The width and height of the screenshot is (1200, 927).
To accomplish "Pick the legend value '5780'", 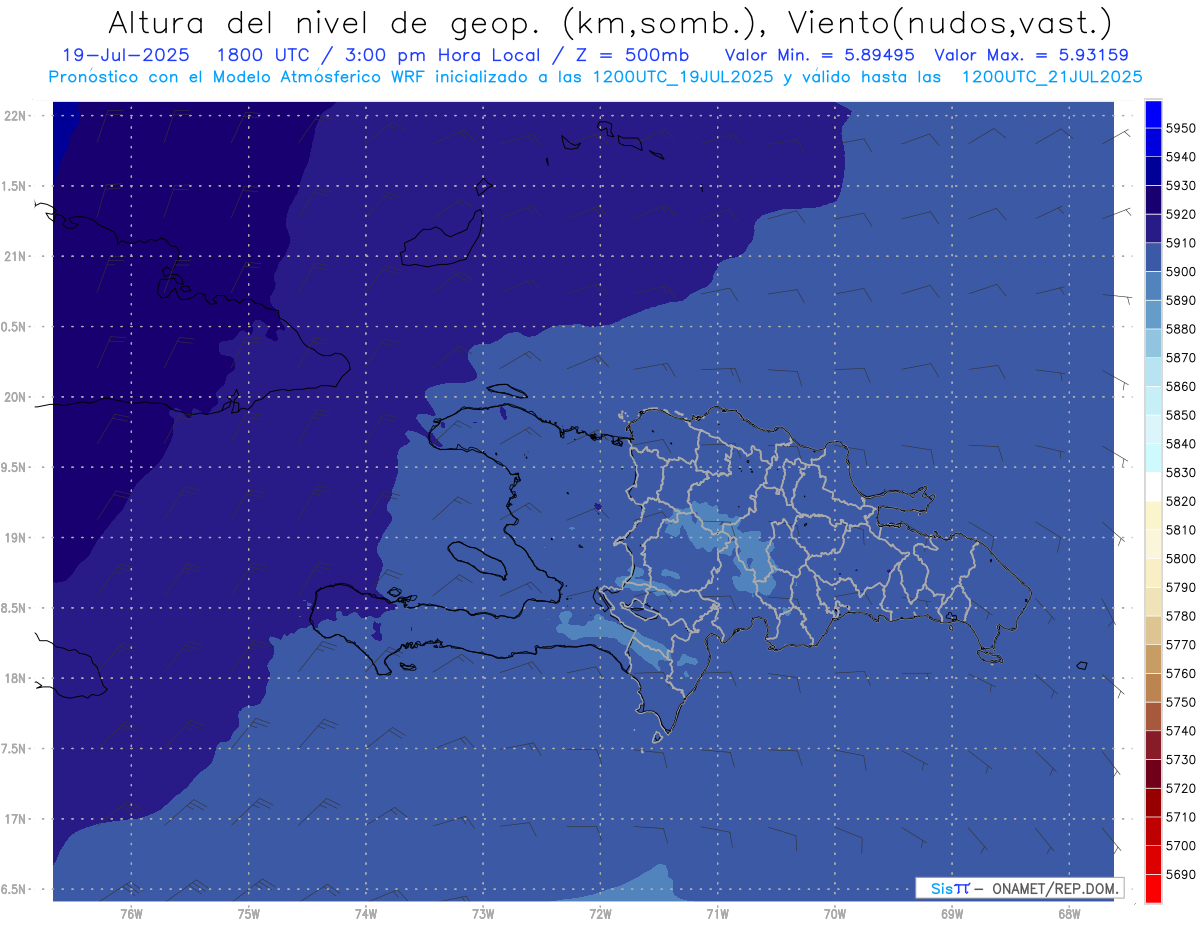I will click(x=1180, y=616).
